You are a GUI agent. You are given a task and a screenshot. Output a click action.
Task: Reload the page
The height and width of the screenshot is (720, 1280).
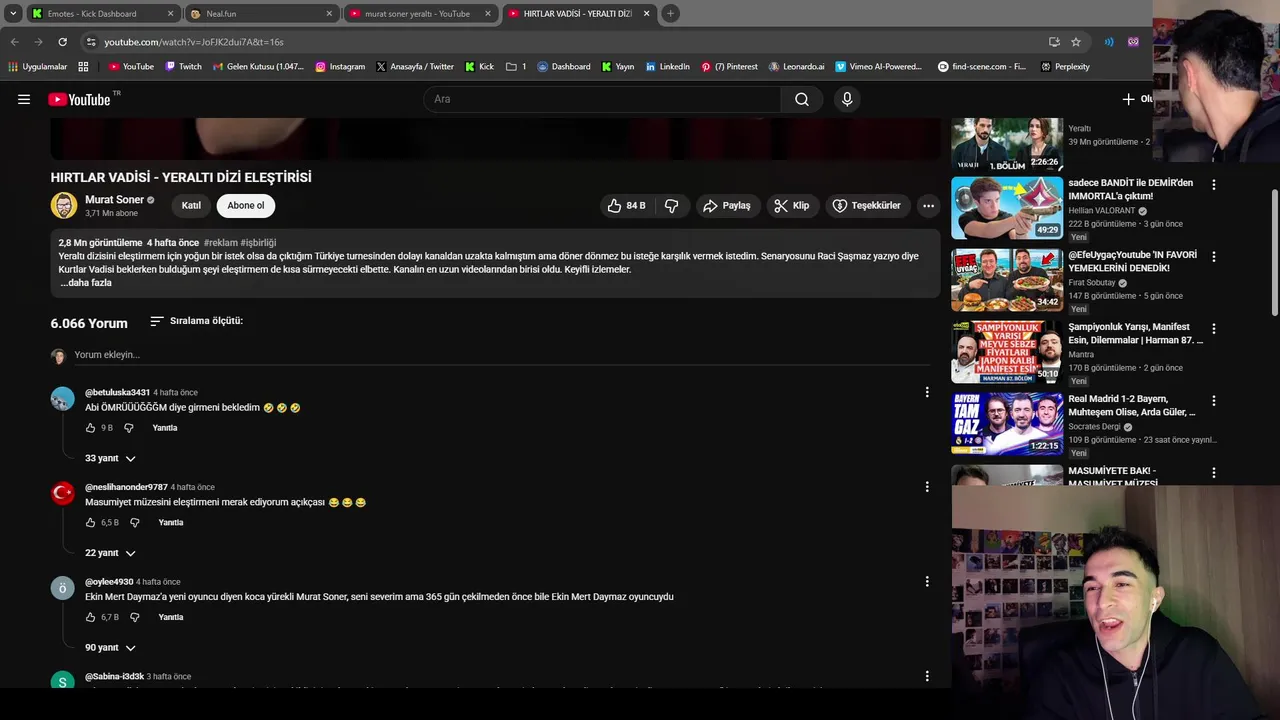[62, 42]
